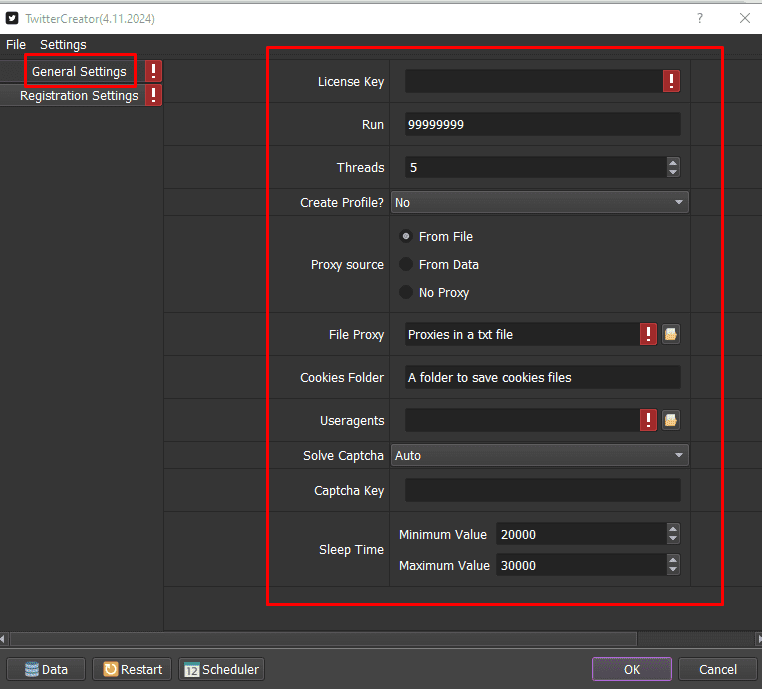Open the File Proxy browse file icon
The image size is (762, 689).
tap(671, 334)
